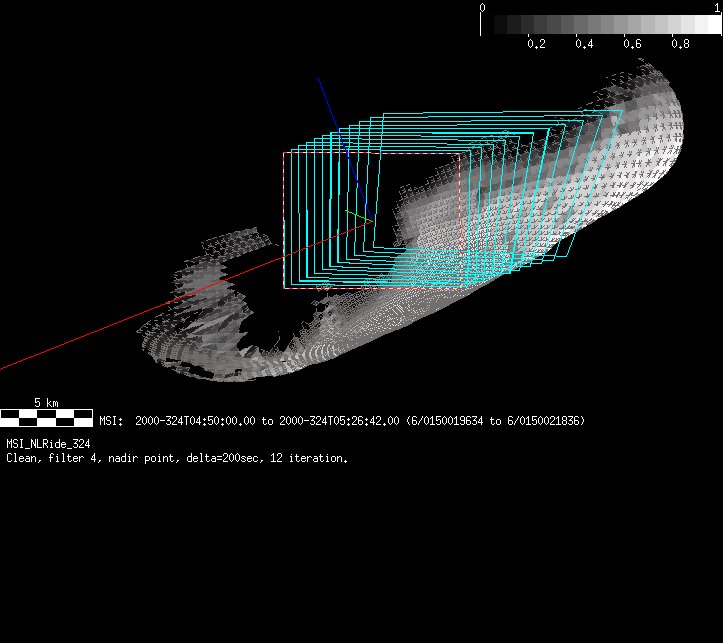Click the short green axis line

coord(358,216)
